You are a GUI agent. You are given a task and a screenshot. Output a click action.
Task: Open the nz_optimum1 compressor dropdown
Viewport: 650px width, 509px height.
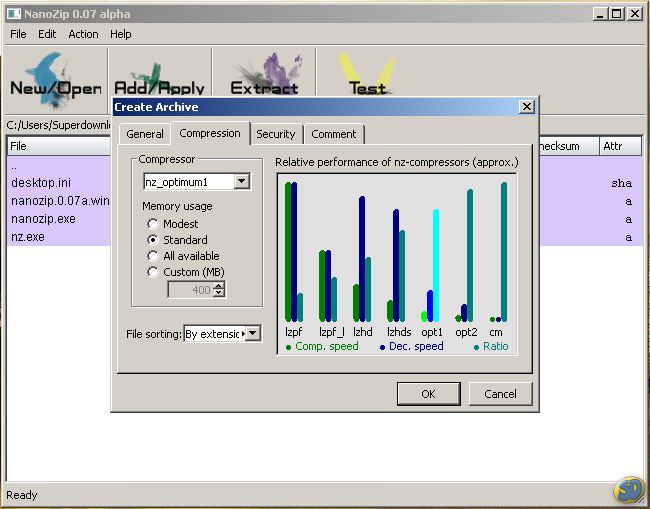(241, 182)
